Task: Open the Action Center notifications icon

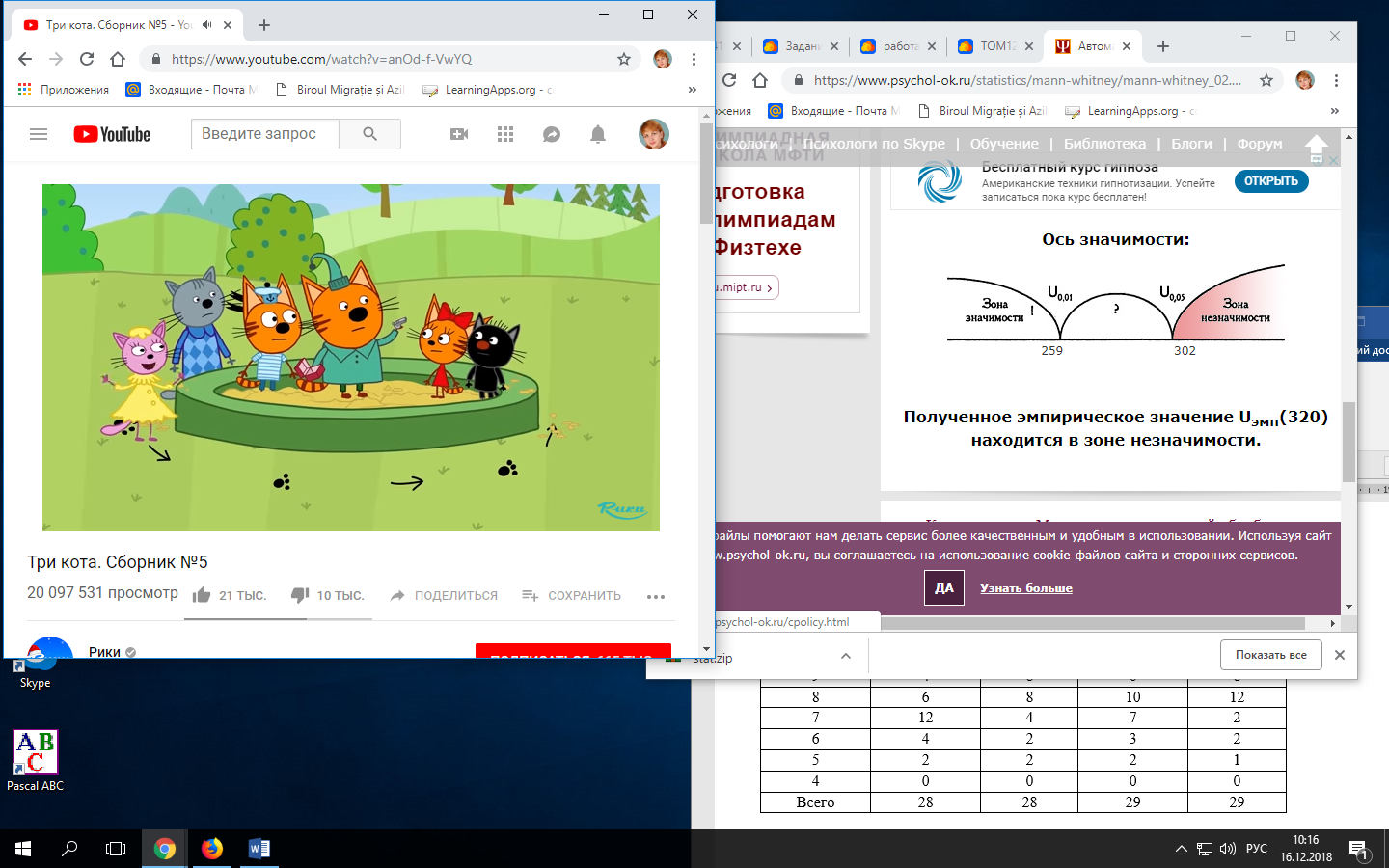Action: point(1359,850)
